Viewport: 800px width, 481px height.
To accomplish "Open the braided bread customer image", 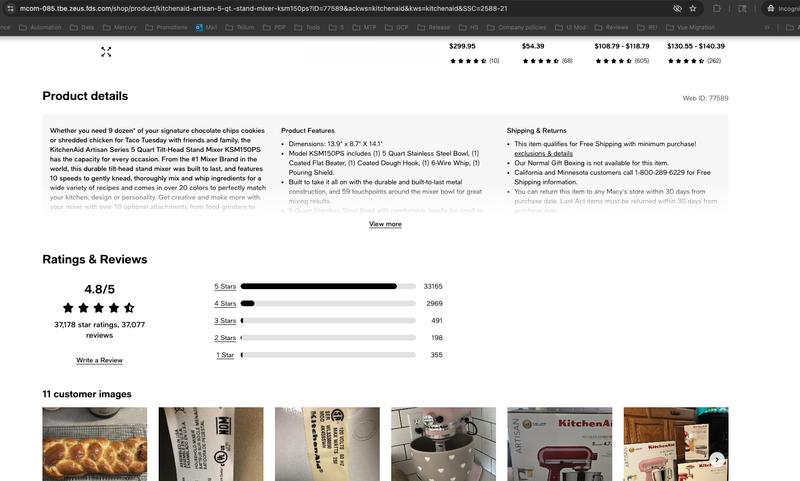I will [x=94, y=444].
